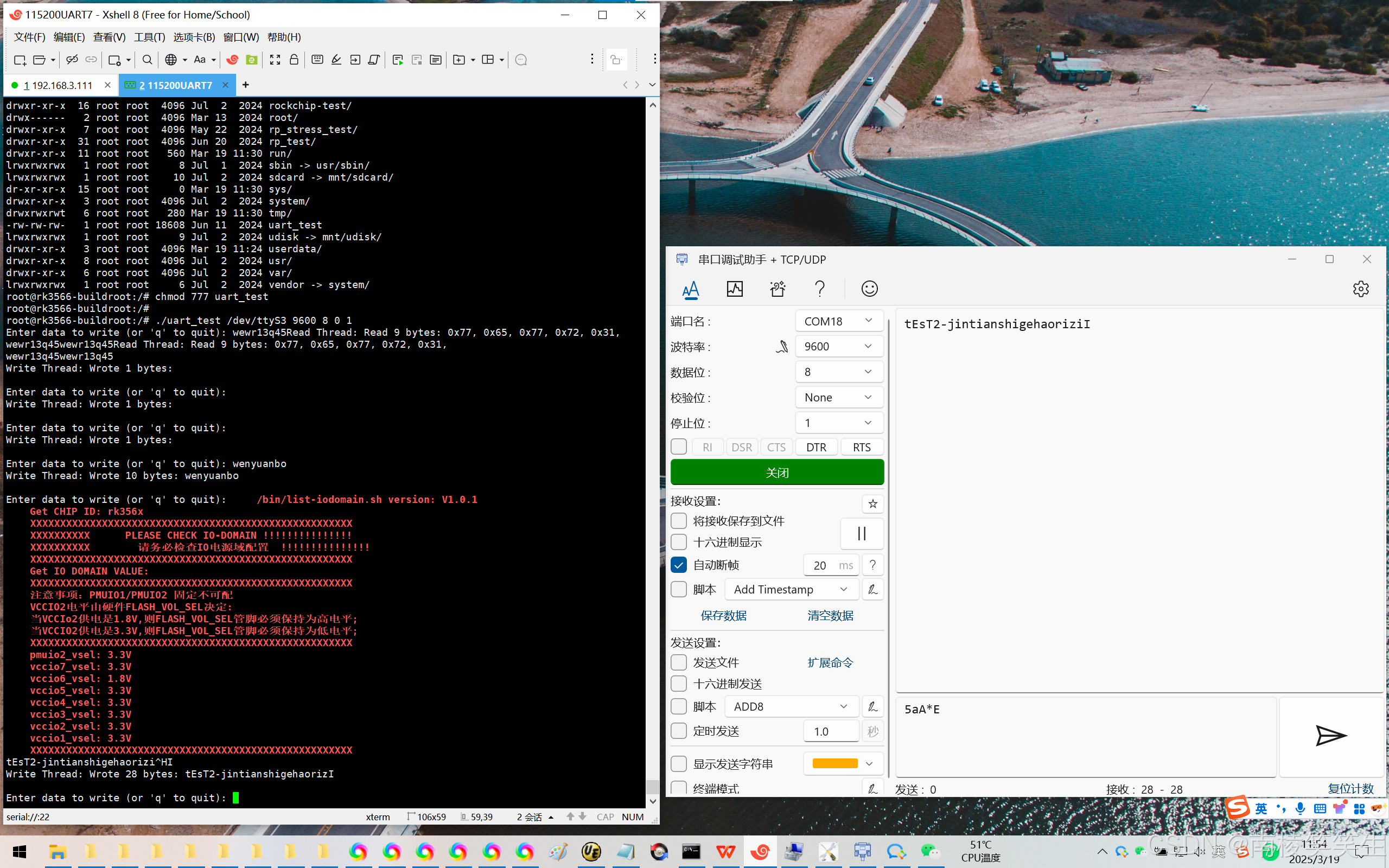Click the orange send-string color swatch
The width and height of the screenshot is (1389, 868).
[x=834, y=763]
